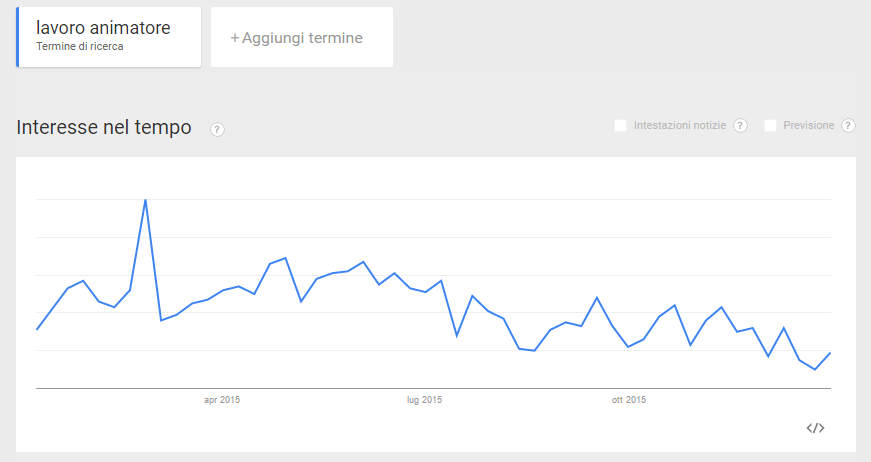Viewport: 871px width, 462px height.
Task: Click the ott 2015 axis label
Action: click(629, 400)
